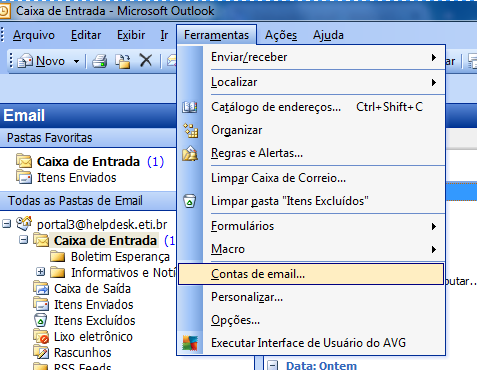Select Caixa de Saída folder label
The height and width of the screenshot is (370, 477).
[x=92, y=289]
